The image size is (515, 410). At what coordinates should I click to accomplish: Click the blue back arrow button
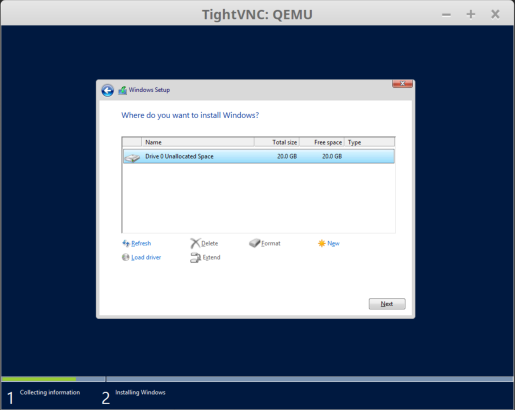(x=107, y=90)
